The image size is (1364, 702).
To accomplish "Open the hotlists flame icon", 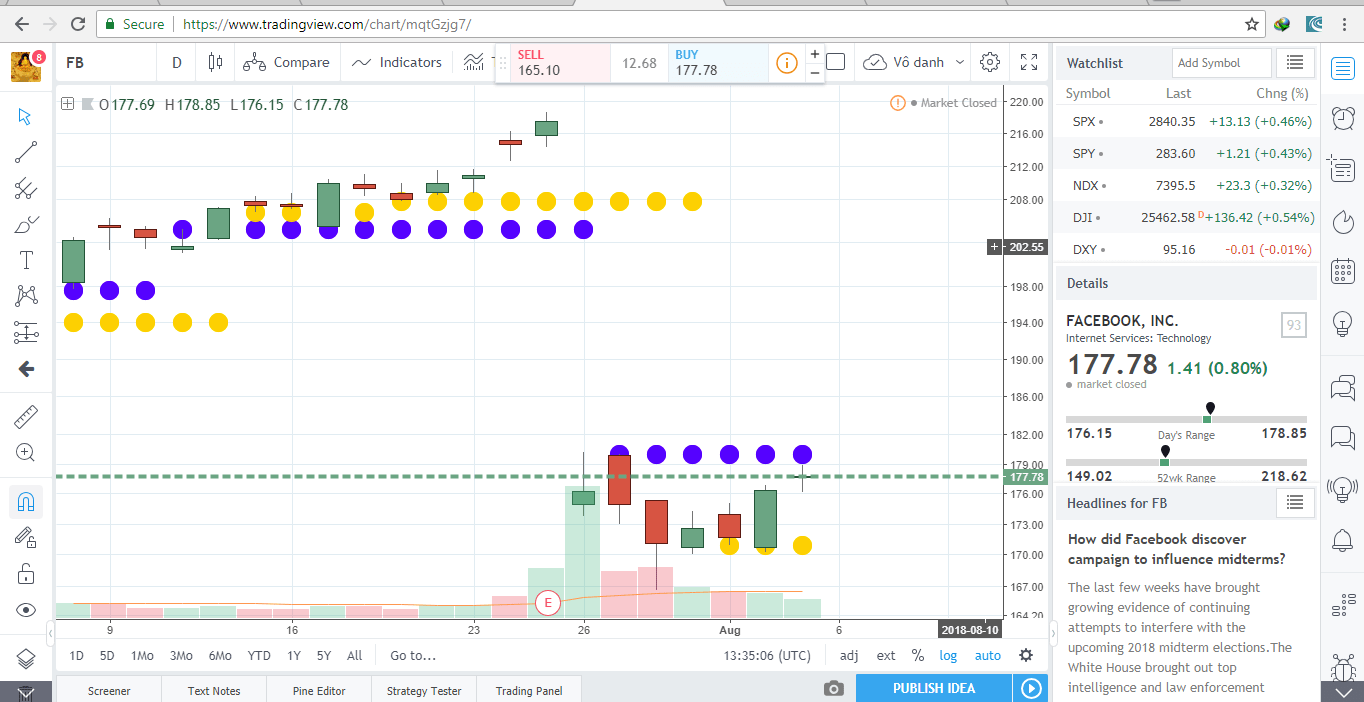I will (1343, 220).
